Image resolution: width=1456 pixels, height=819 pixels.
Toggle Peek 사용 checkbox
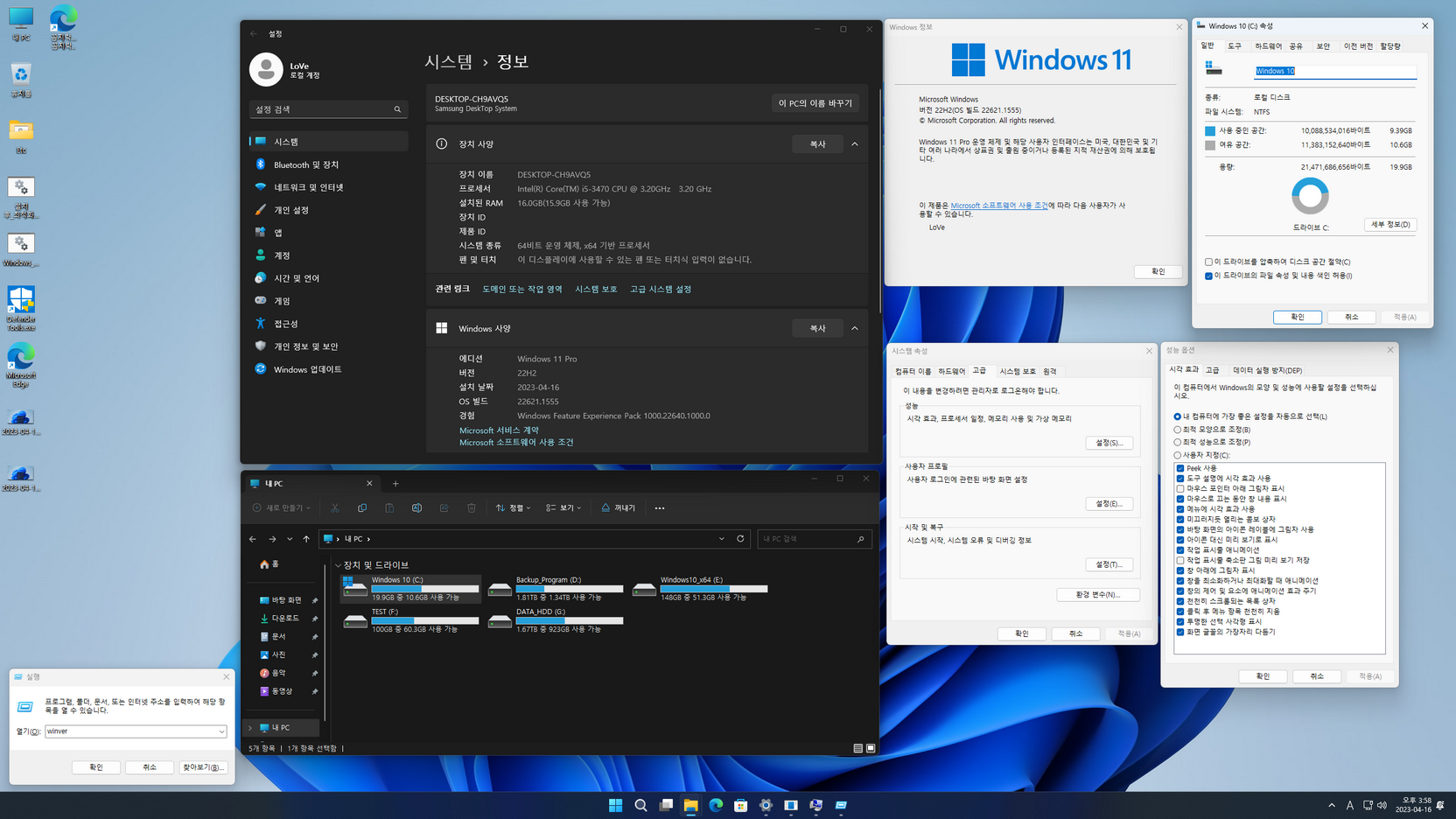pos(1180,468)
